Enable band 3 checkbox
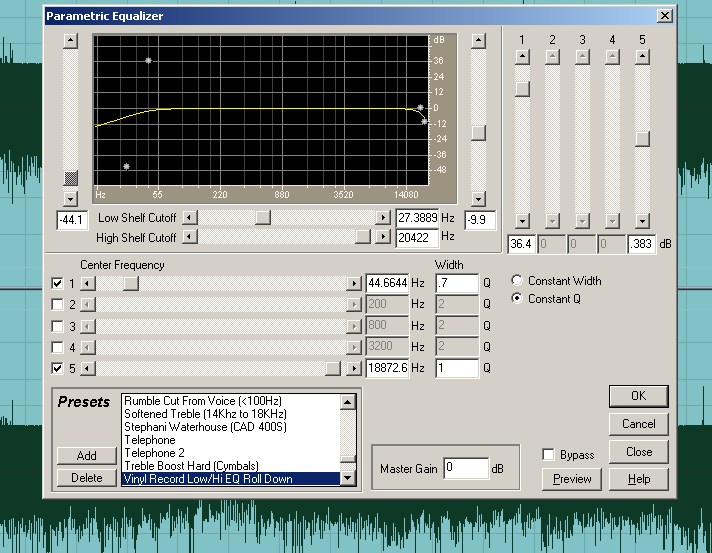 point(57,326)
